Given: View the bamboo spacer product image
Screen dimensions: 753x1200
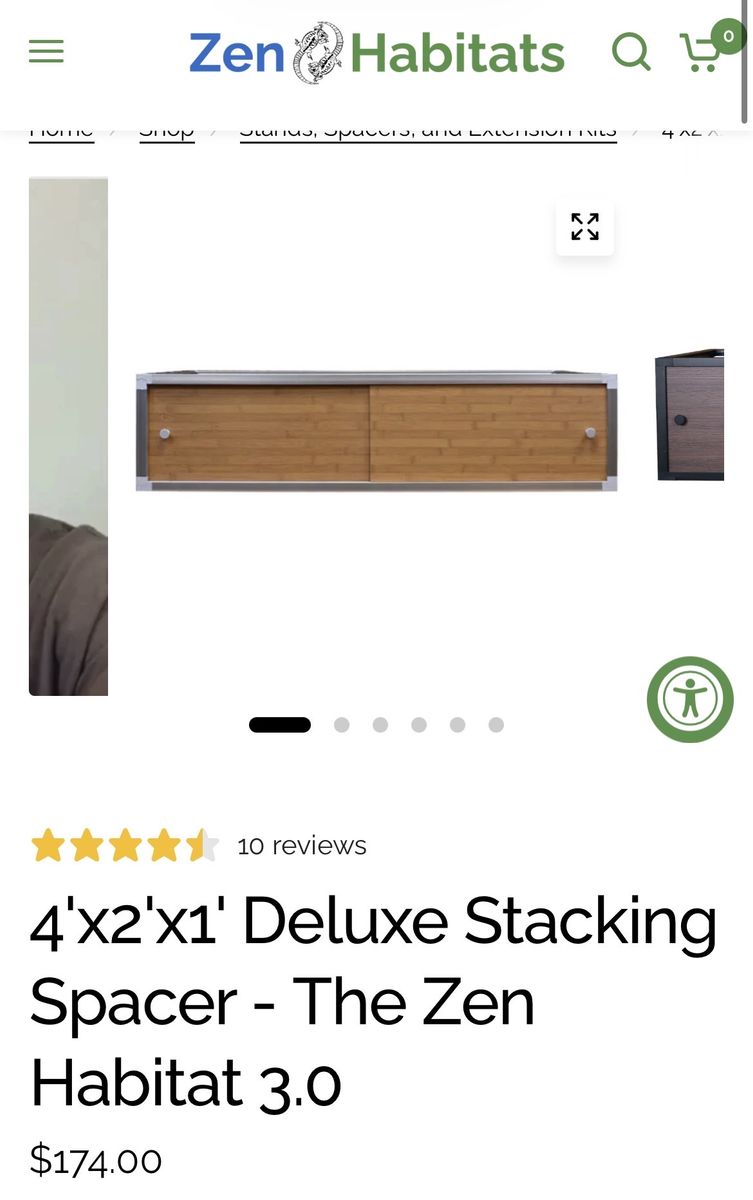Looking at the screenshot, I should [376, 431].
